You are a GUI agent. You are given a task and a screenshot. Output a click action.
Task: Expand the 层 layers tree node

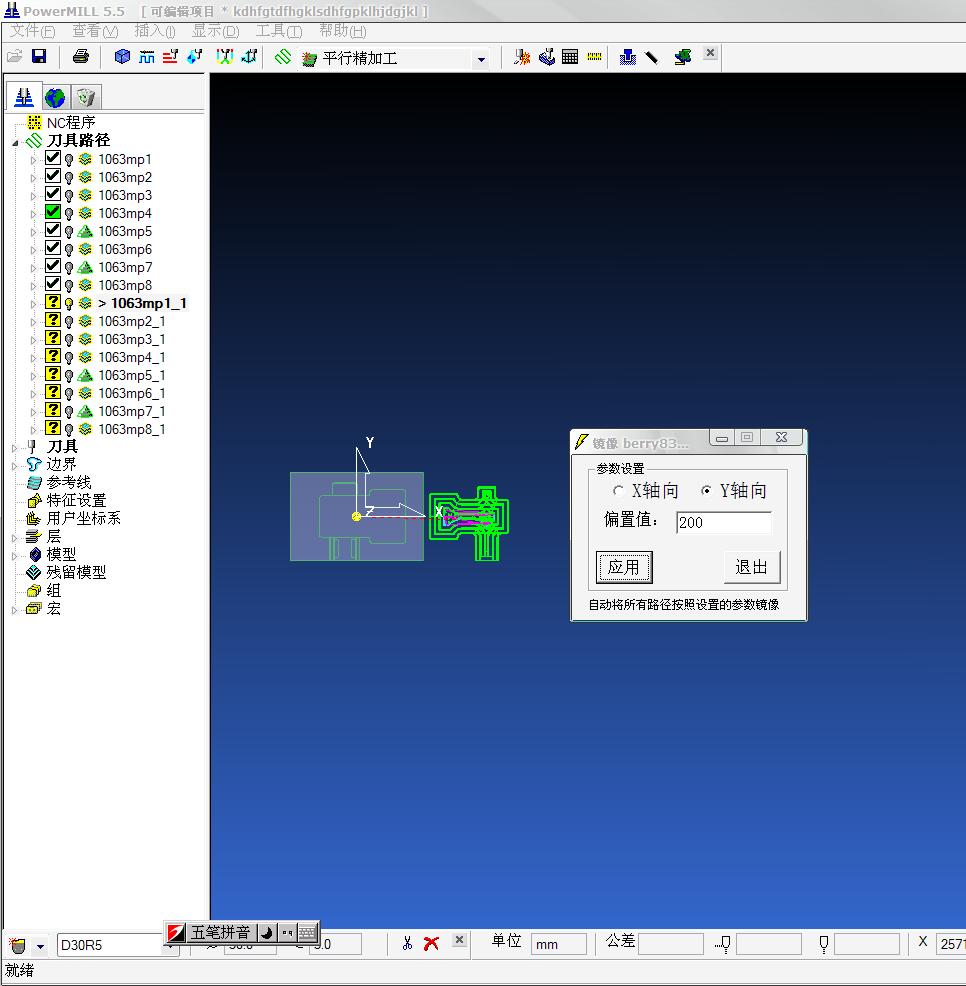14,538
